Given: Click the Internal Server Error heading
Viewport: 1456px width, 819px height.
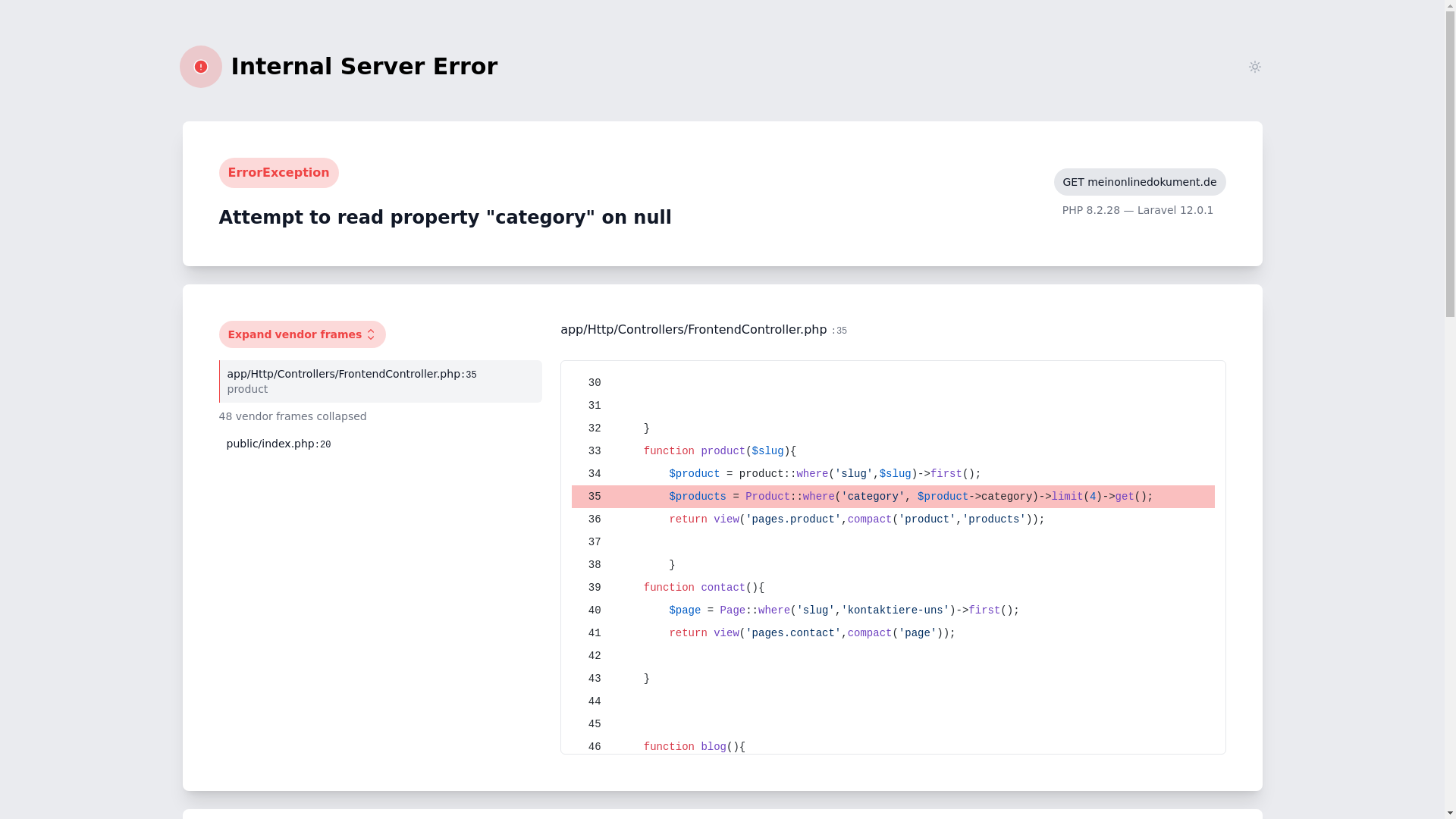Looking at the screenshot, I should (x=364, y=67).
